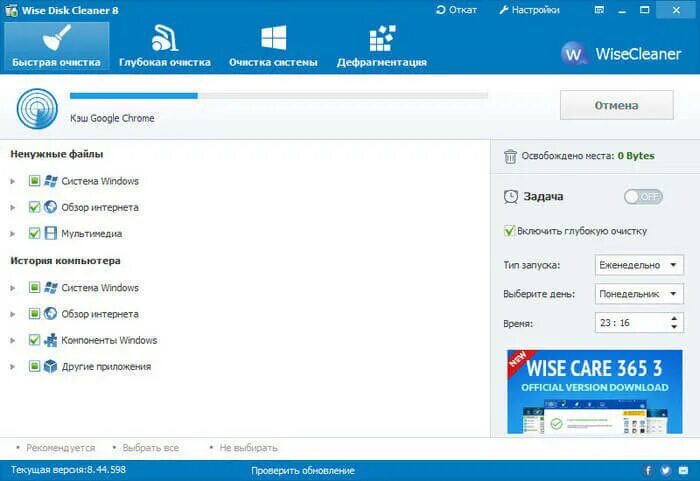Open the Выберите день dropdown

pyautogui.click(x=639, y=294)
